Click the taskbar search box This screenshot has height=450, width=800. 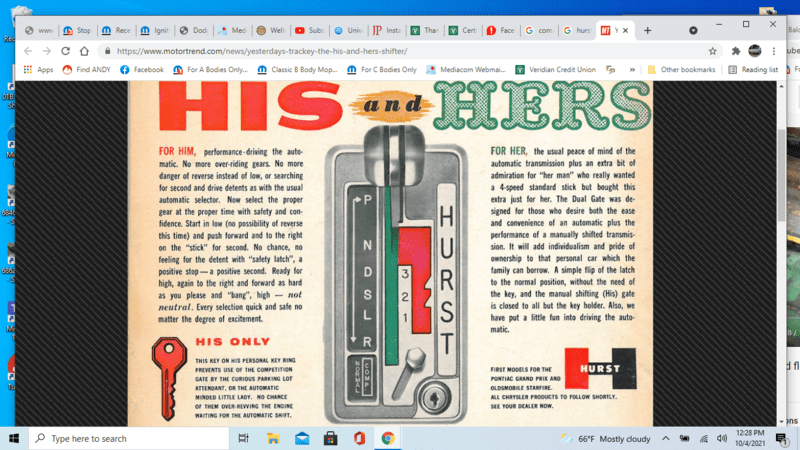point(129,438)
